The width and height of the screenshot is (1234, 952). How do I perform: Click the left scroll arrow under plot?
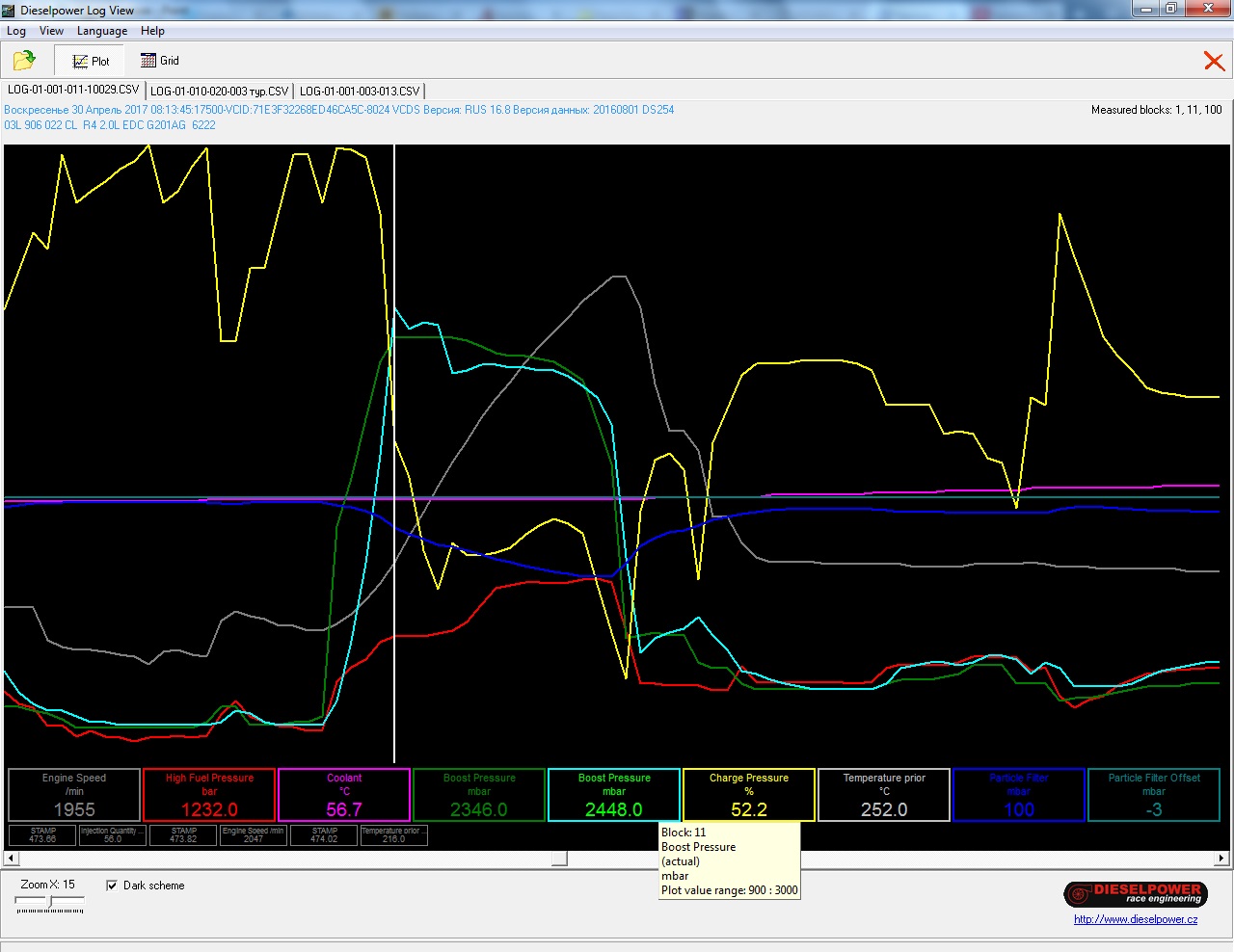[12, 858]
